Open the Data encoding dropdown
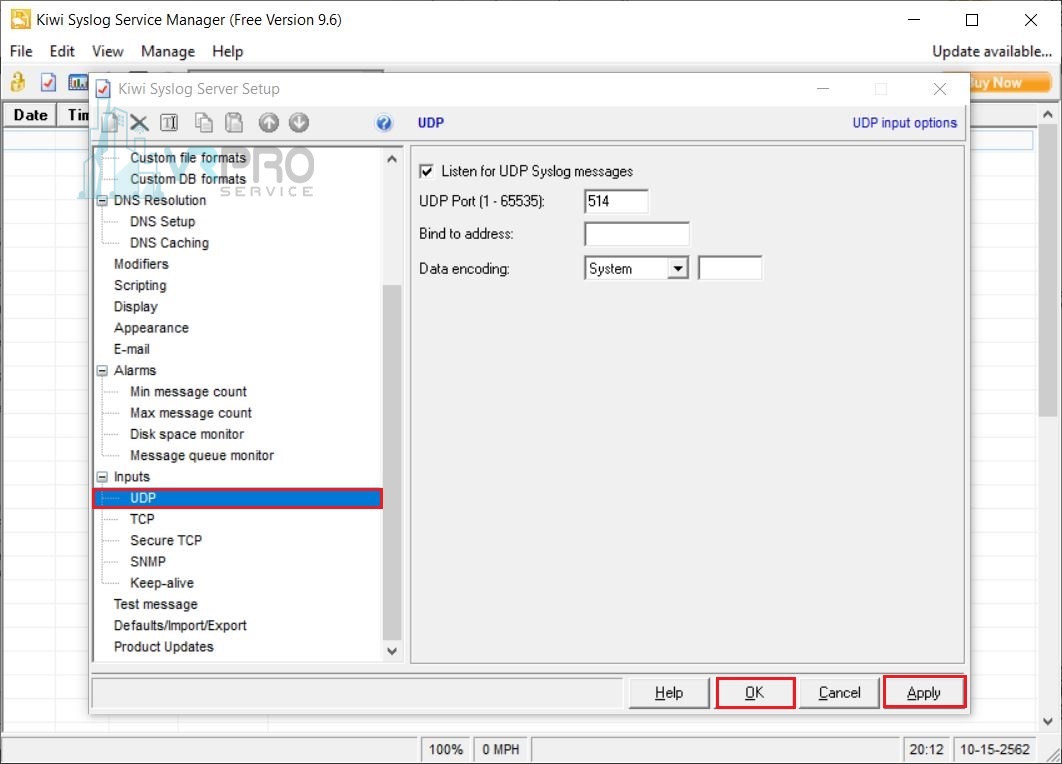 tap(679, 268)
